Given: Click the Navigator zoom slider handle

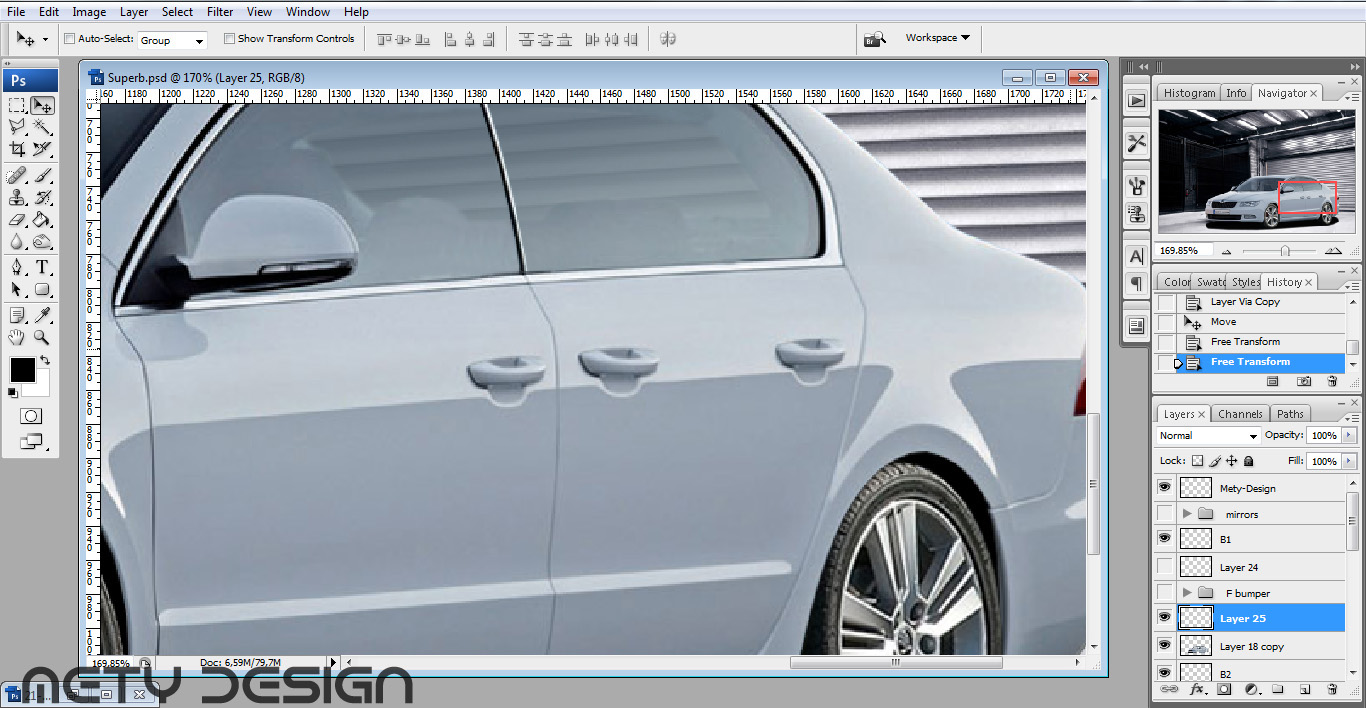Looking at the screenshot, I should pyautogui.click(x=1285, y=251).
